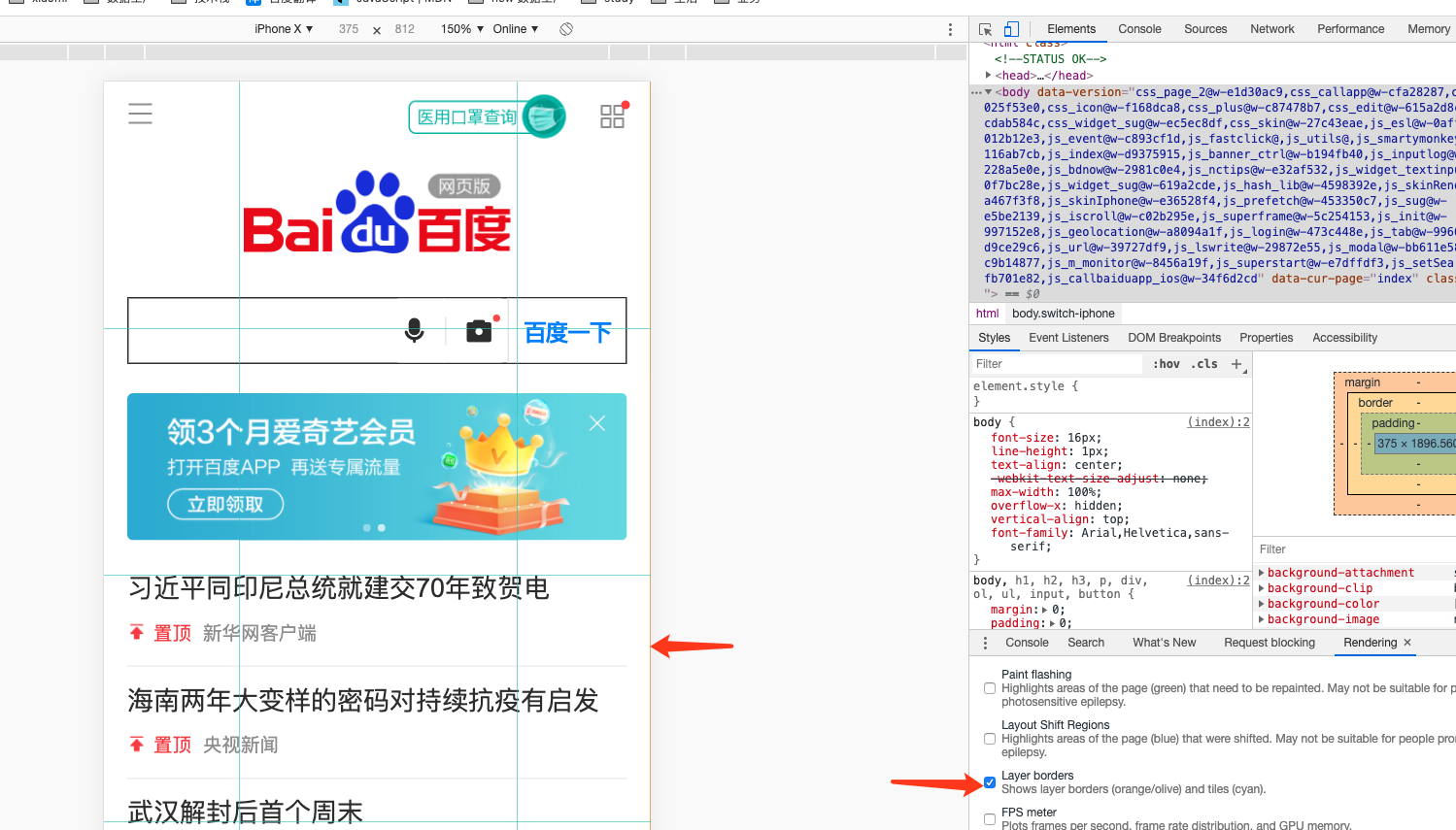Expand the margin shorthand property

tap(1046, 610)
